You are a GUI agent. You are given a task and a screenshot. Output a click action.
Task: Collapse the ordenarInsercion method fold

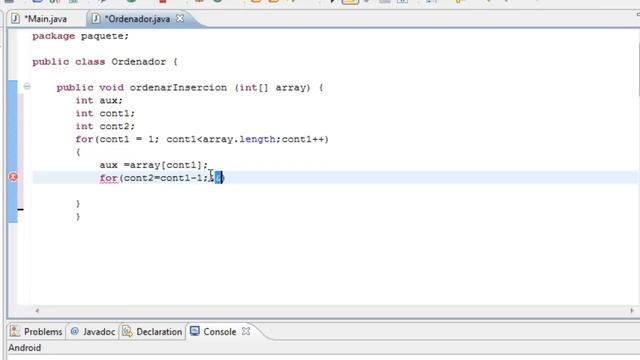coord(27,87)
